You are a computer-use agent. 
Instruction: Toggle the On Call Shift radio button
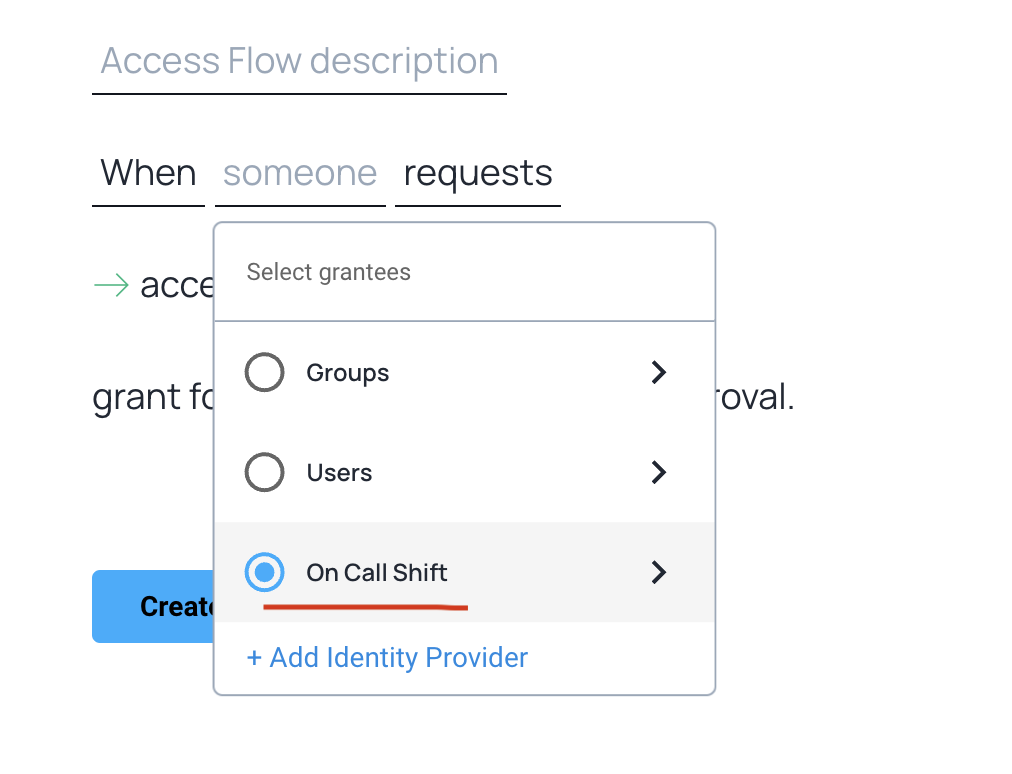pos(264,573)
